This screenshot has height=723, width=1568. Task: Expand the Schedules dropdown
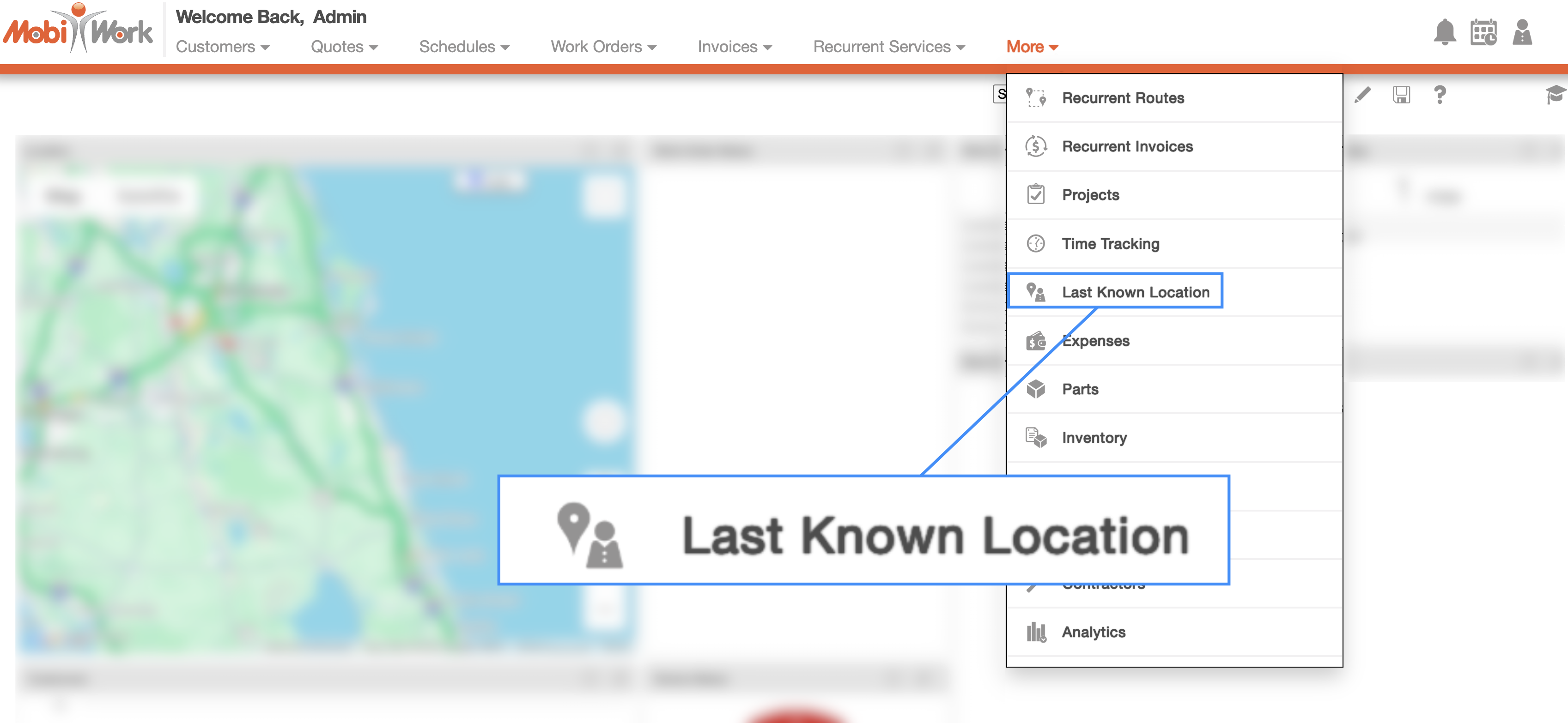tap(464, 47)
